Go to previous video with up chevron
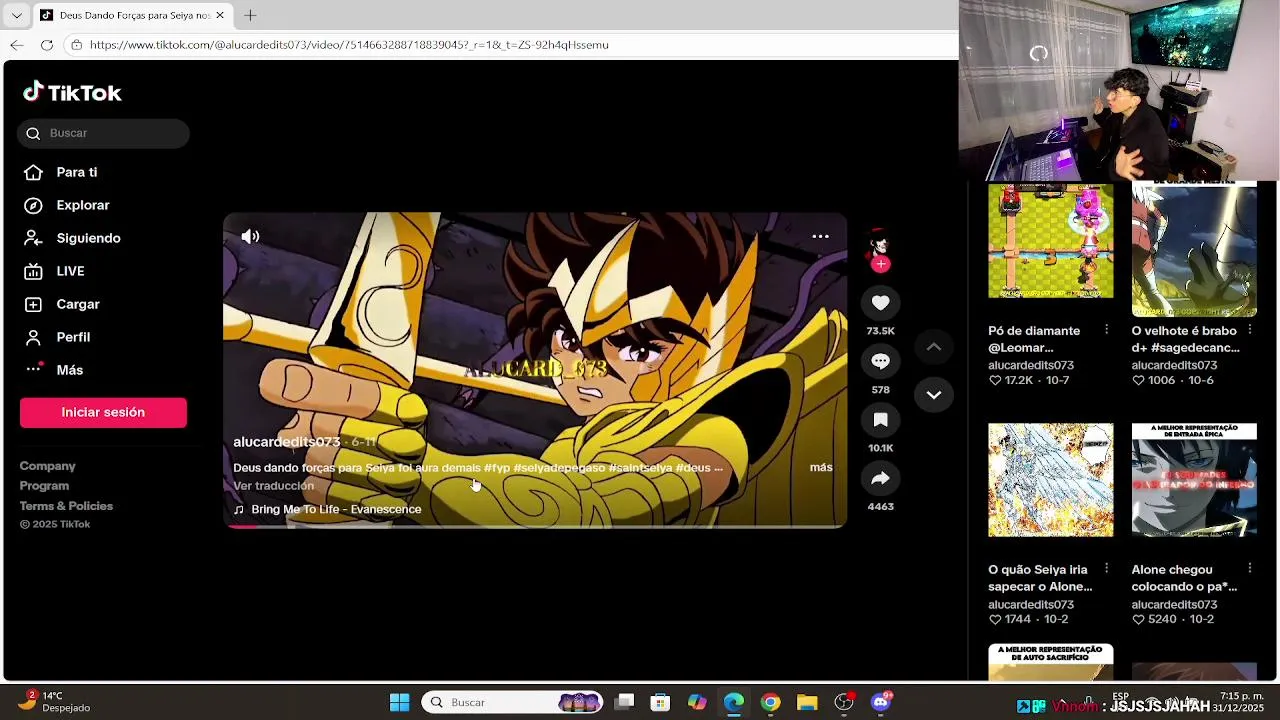 click(x=933, y=347)
